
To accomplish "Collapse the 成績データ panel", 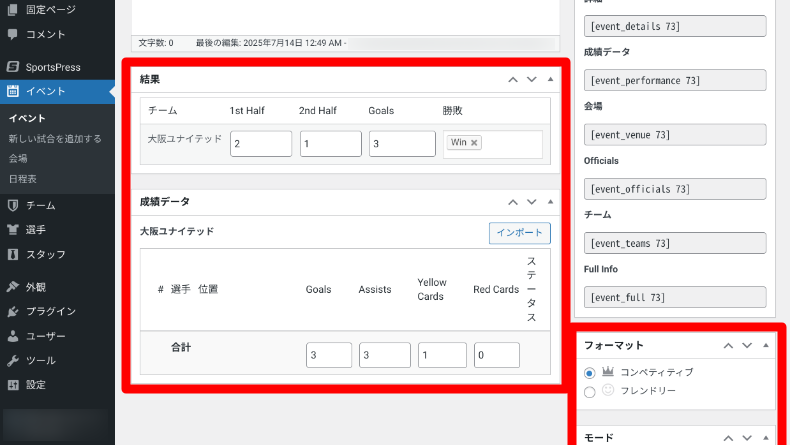I will point(550,202).
